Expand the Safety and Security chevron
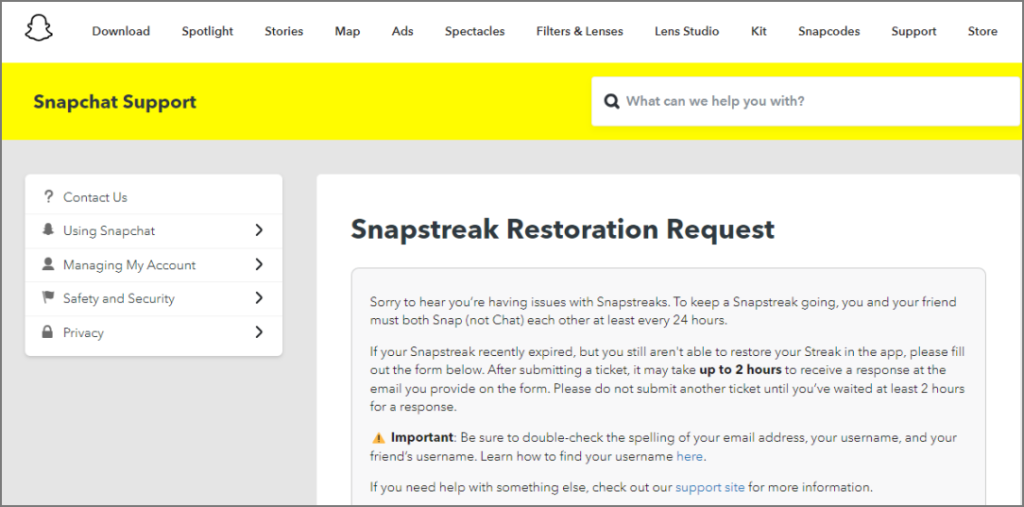This screenshot has width=1024, height=507. tap(259, 298)
